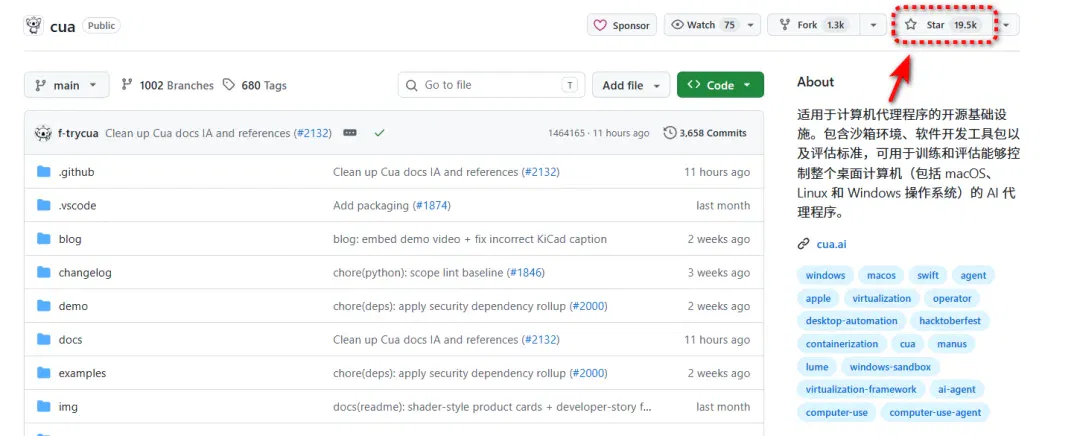1080x436 pixels.
Task: Click the Sponsor heart button
Action: 622,25
